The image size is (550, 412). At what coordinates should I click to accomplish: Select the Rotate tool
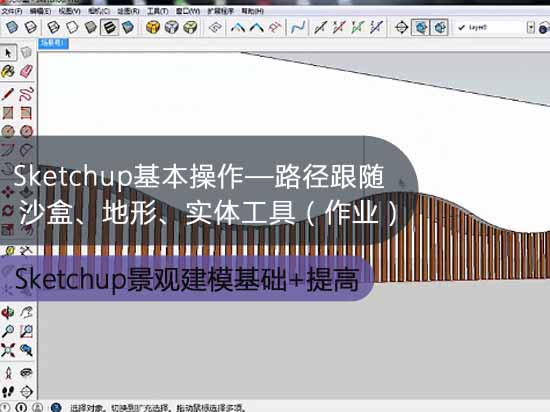coord(8,210)
